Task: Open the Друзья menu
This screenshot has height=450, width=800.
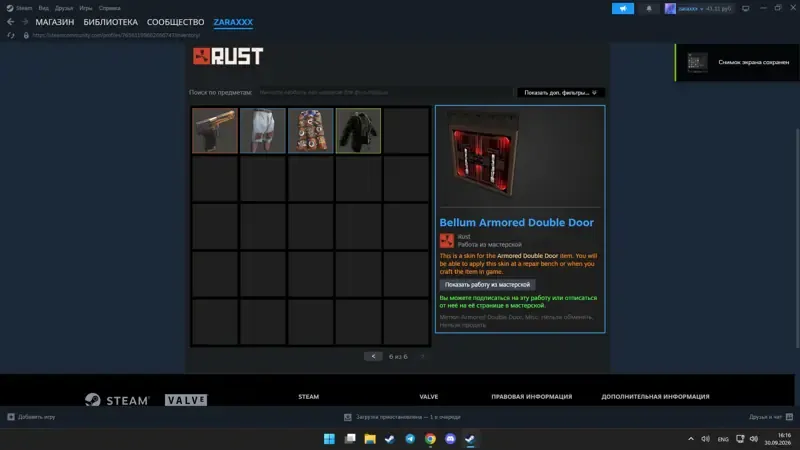Action: [64, 8]
